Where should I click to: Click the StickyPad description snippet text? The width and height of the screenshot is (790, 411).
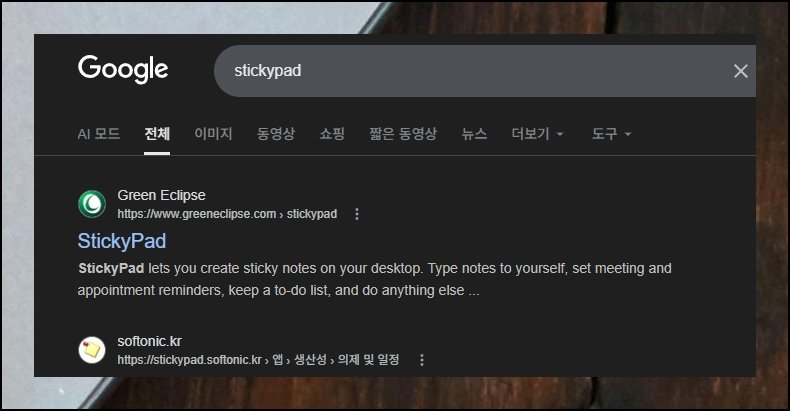click(374, 280)
